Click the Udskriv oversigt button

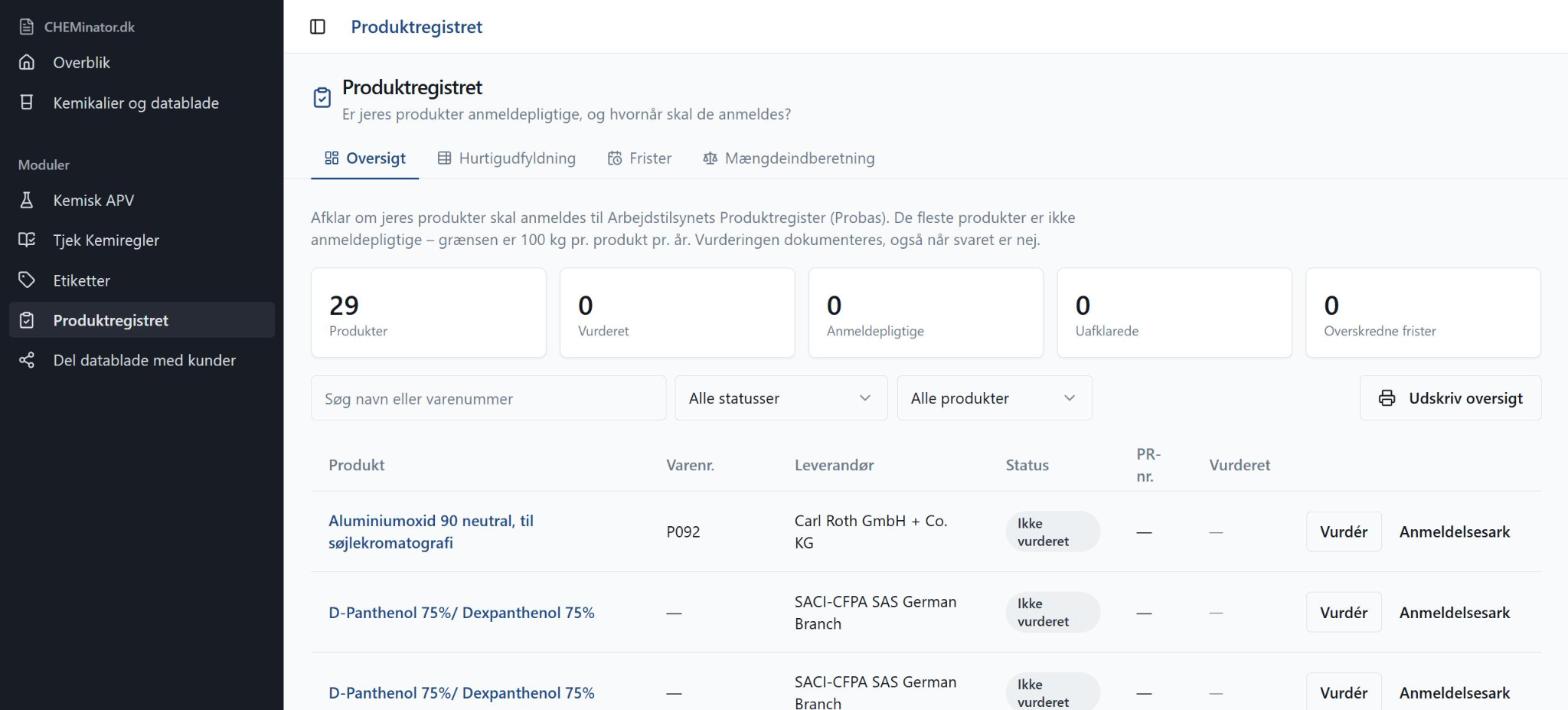pyautogui.click(x=1450, y=398)
